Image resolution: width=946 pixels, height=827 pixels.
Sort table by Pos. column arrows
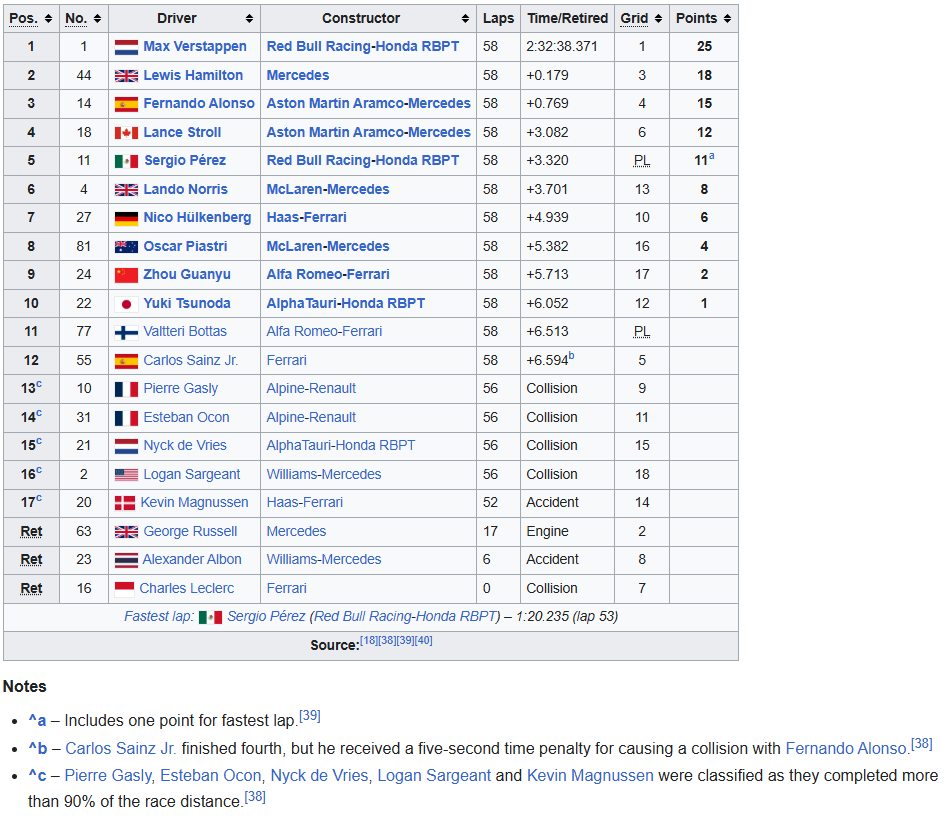(48, 19)
